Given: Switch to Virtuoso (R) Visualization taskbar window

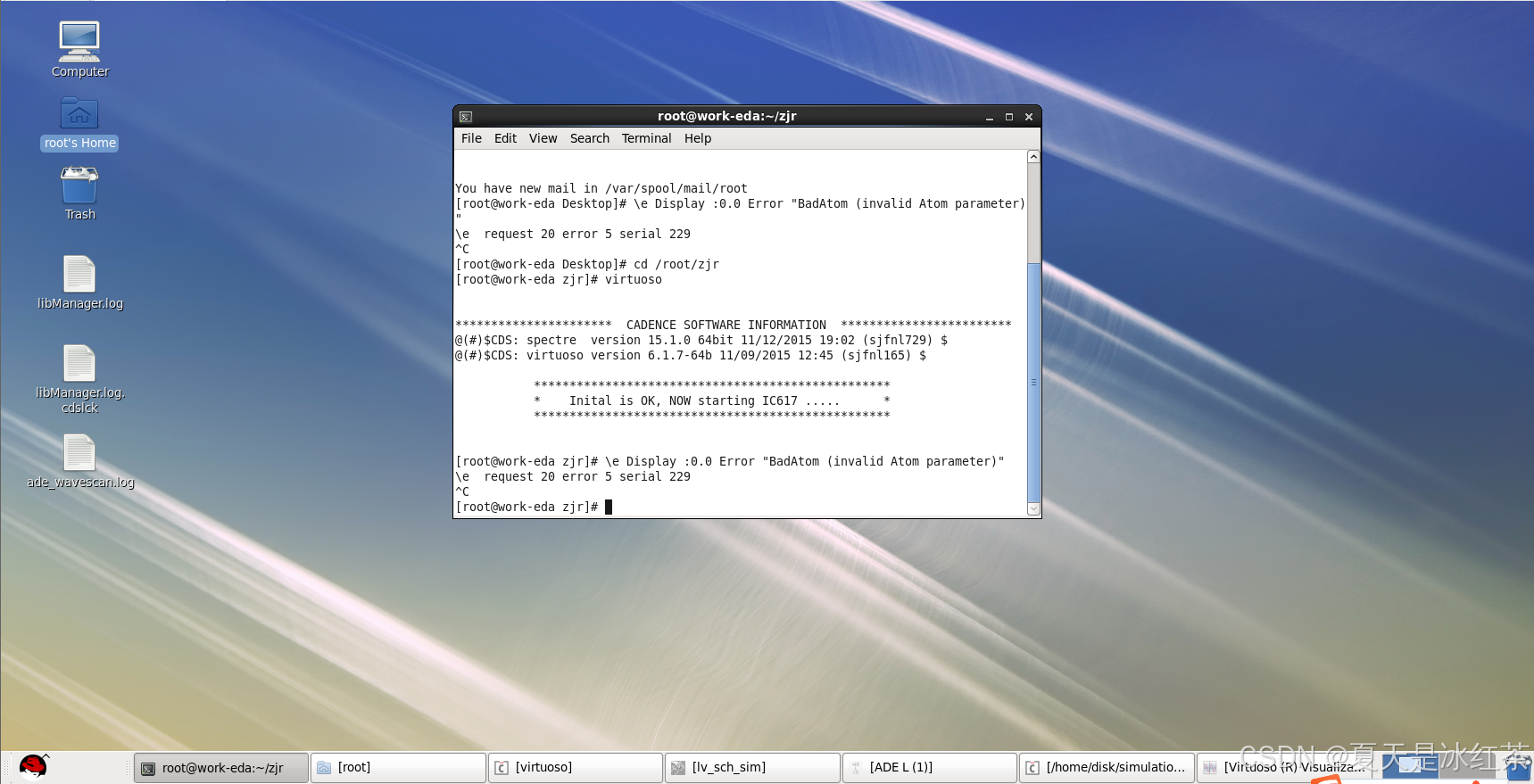Looking at the screenshot, I should 1283,768.
